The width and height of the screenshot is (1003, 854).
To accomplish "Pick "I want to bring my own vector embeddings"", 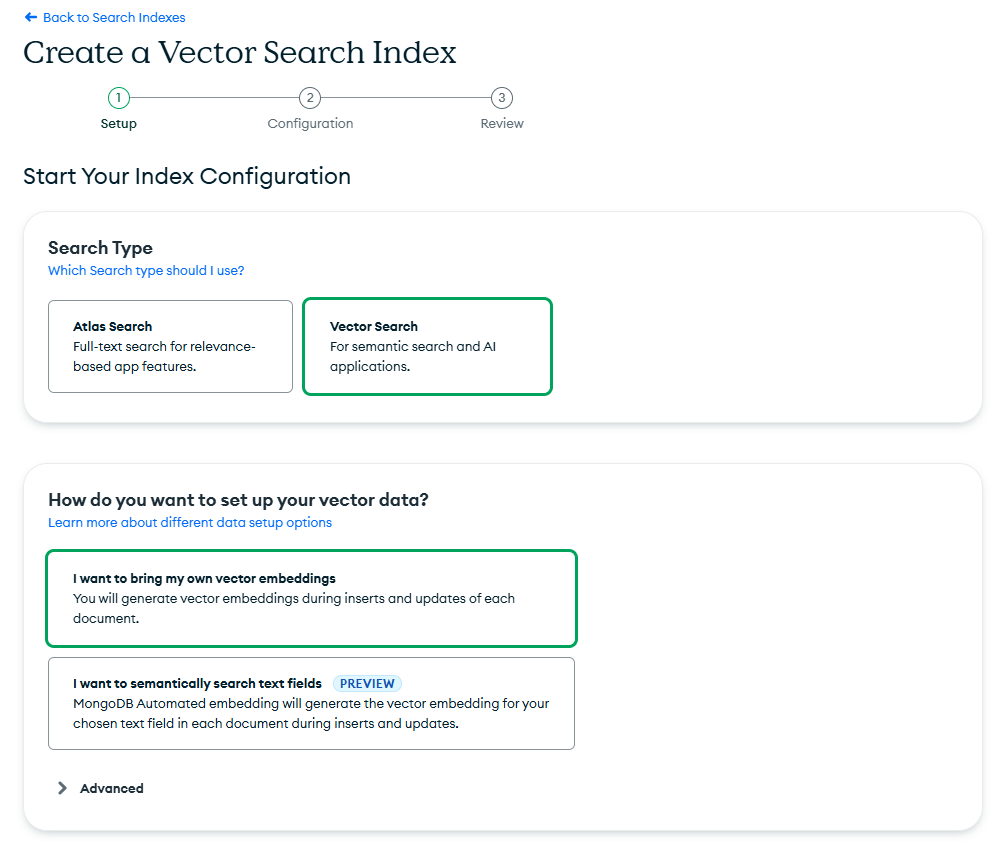I will (x=311, y=598).
